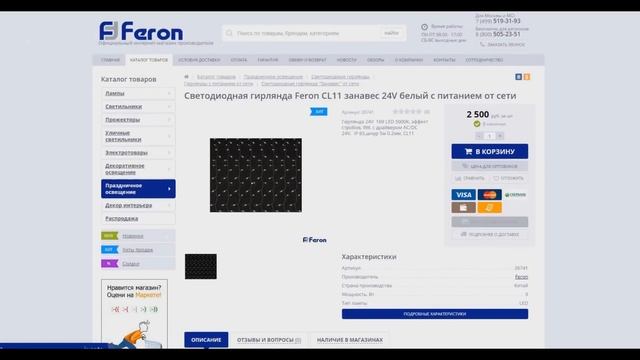This screenshot has height=360, width=640.
Task: Open the delivery details link below payment icons
Action: [x=490, y=234]
